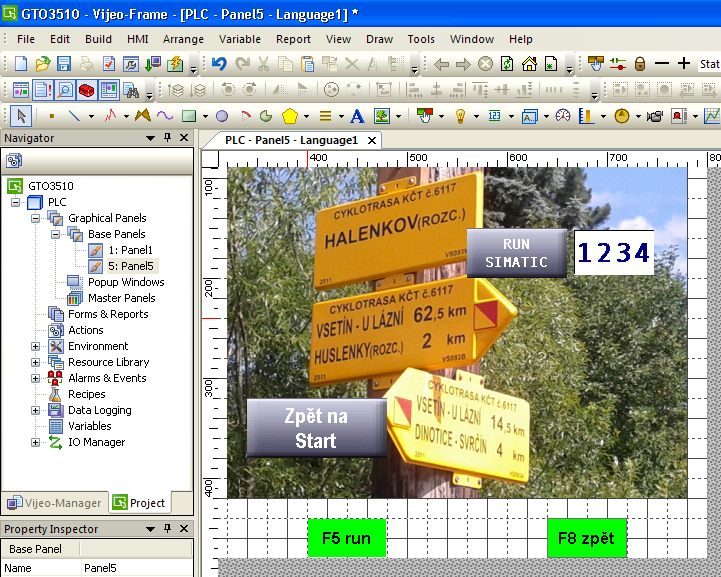Select the green 'F8 zpět' key

586,538
